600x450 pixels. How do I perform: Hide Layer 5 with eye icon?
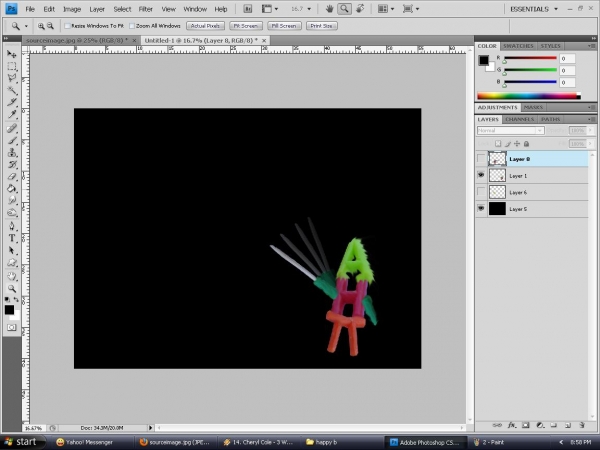(x=481, y=209)
